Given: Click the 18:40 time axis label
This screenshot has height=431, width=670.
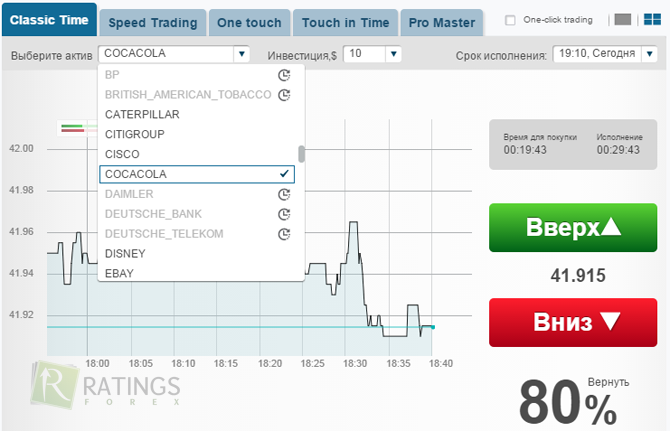Looking at the screenshot, I should (441, 364).
